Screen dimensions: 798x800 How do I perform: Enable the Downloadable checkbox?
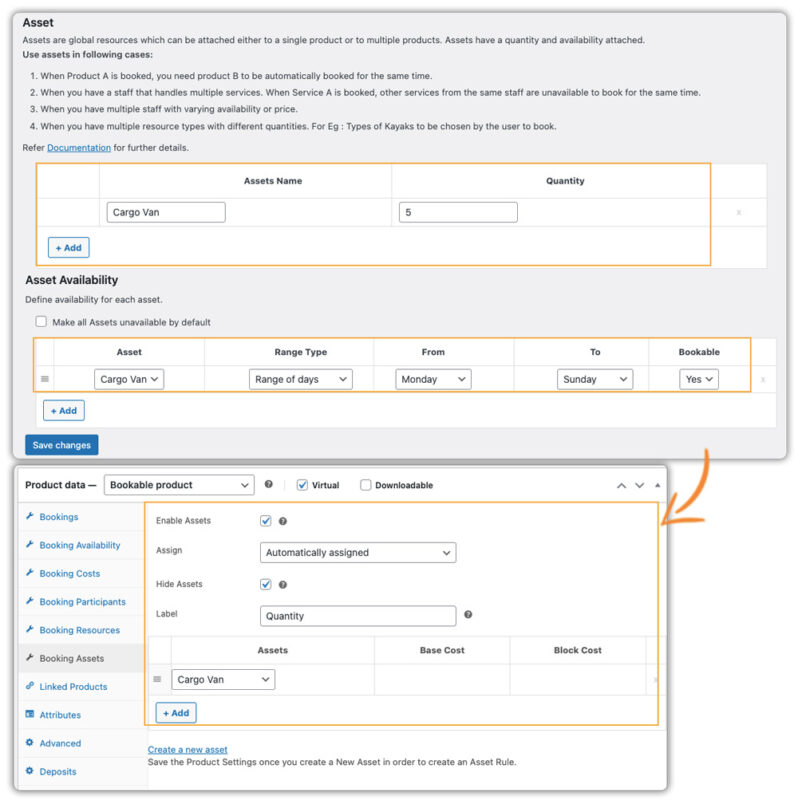pyautogui.click(x=365, y=485)
